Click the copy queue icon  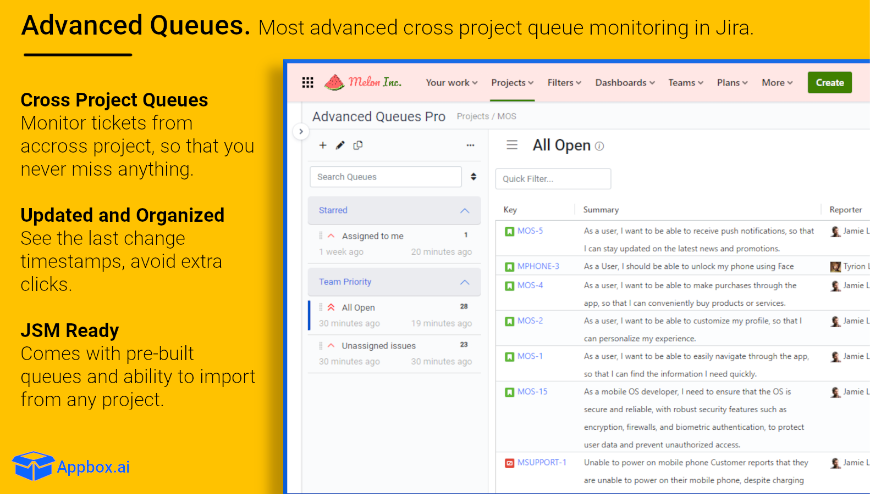(x=358, y=145)
